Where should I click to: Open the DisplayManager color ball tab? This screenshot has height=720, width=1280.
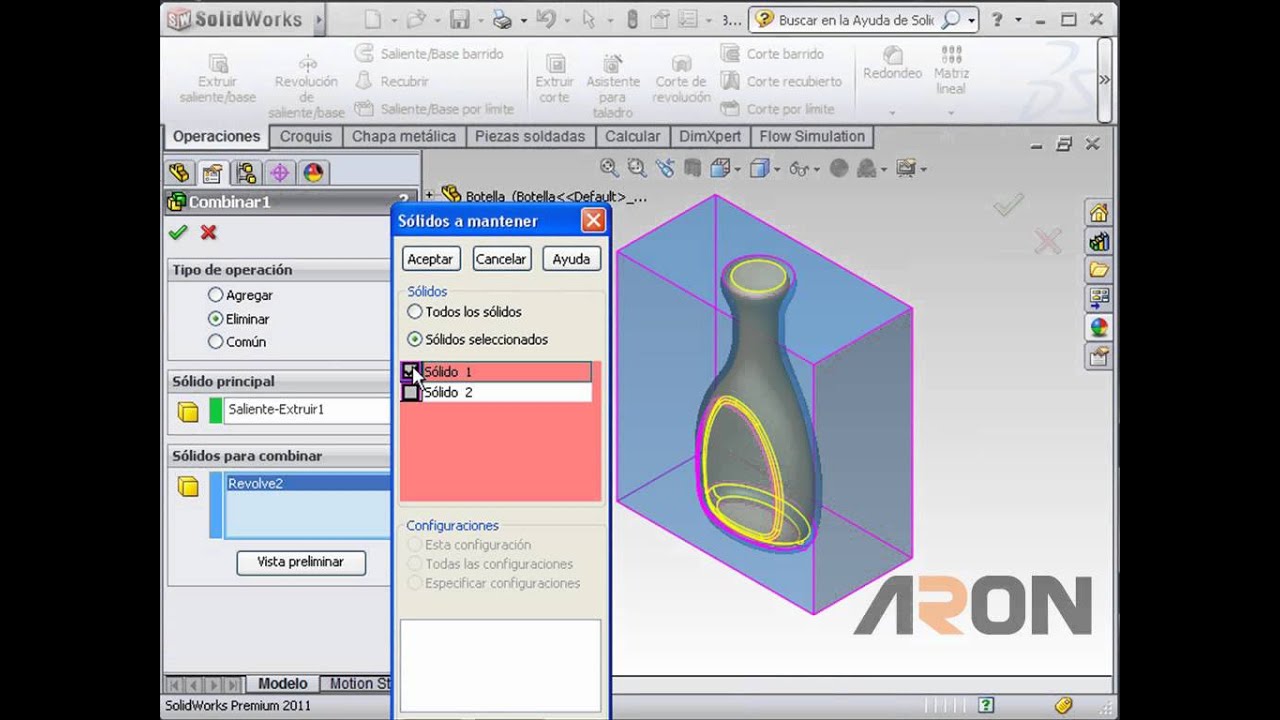pos(313,173)
